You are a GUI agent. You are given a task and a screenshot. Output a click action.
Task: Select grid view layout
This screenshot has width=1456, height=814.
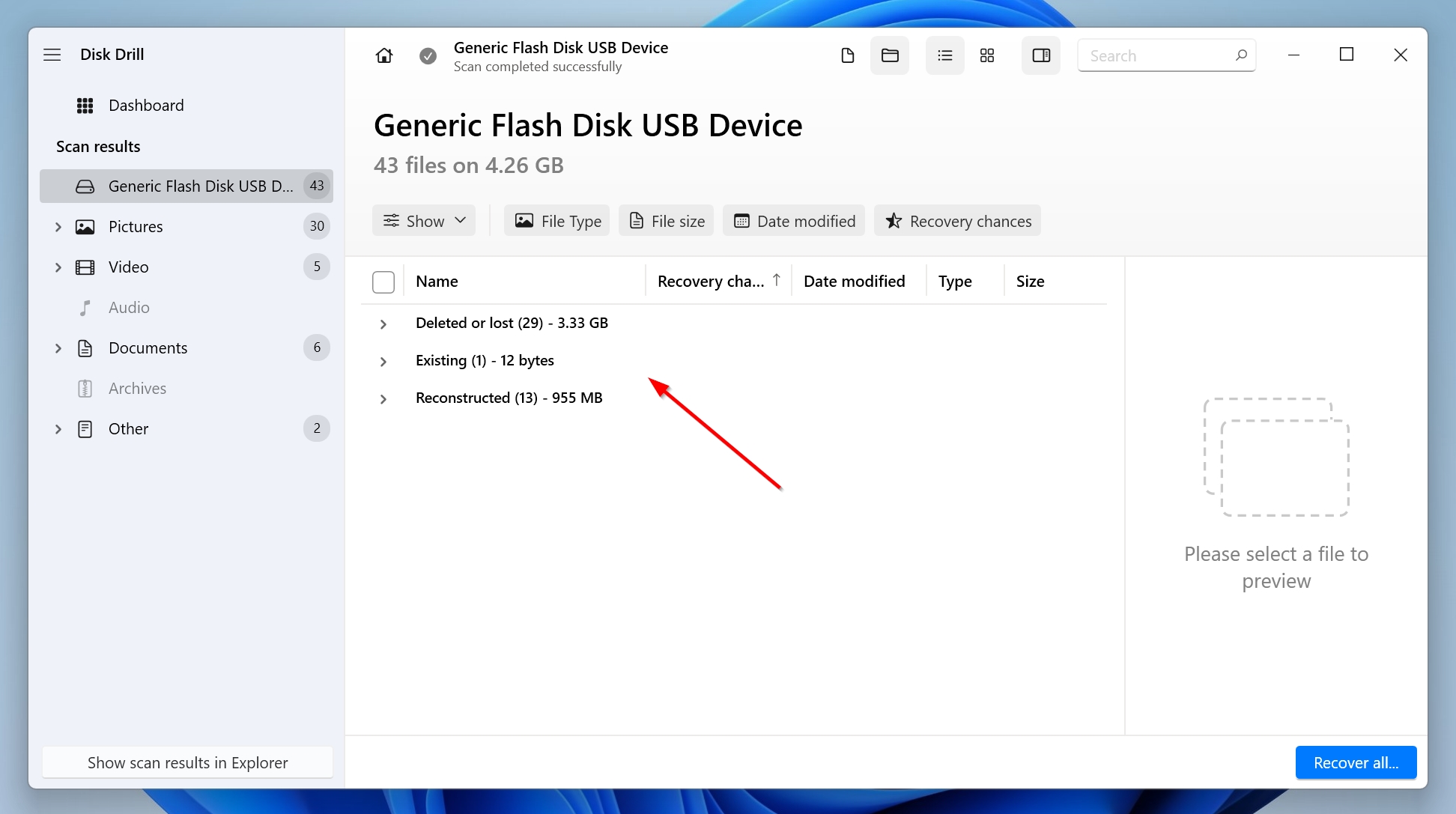click(x=987, y=55)
